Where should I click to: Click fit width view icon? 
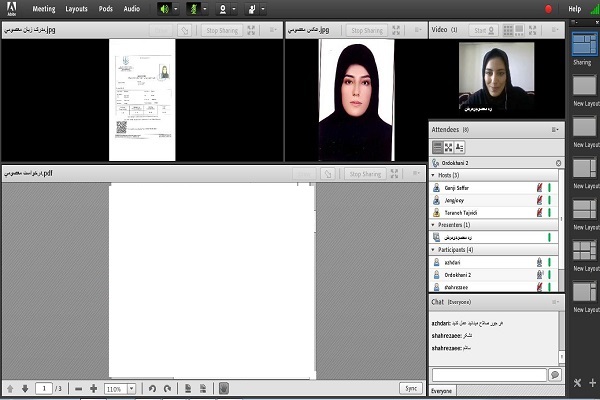tap(203, 389)
